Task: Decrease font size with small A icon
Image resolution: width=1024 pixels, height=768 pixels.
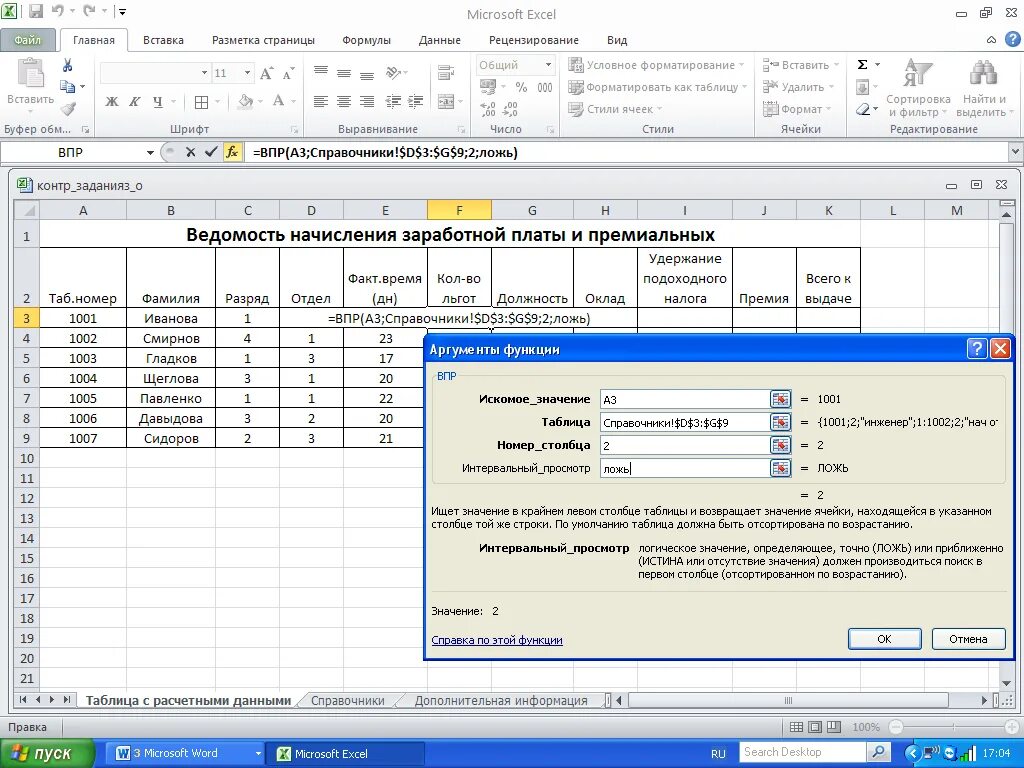Action: coord(288,73)
